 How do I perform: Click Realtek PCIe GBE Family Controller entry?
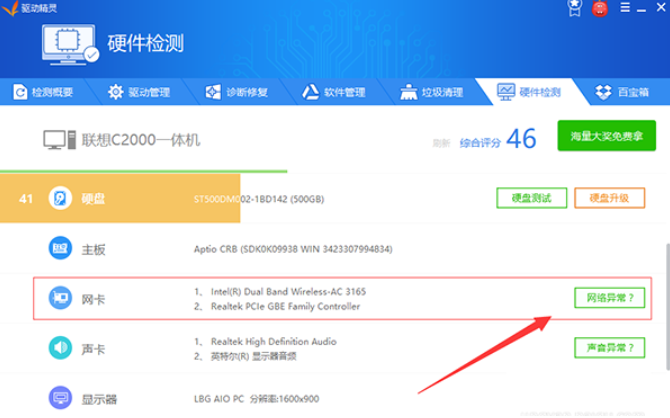tap(285, 306)
